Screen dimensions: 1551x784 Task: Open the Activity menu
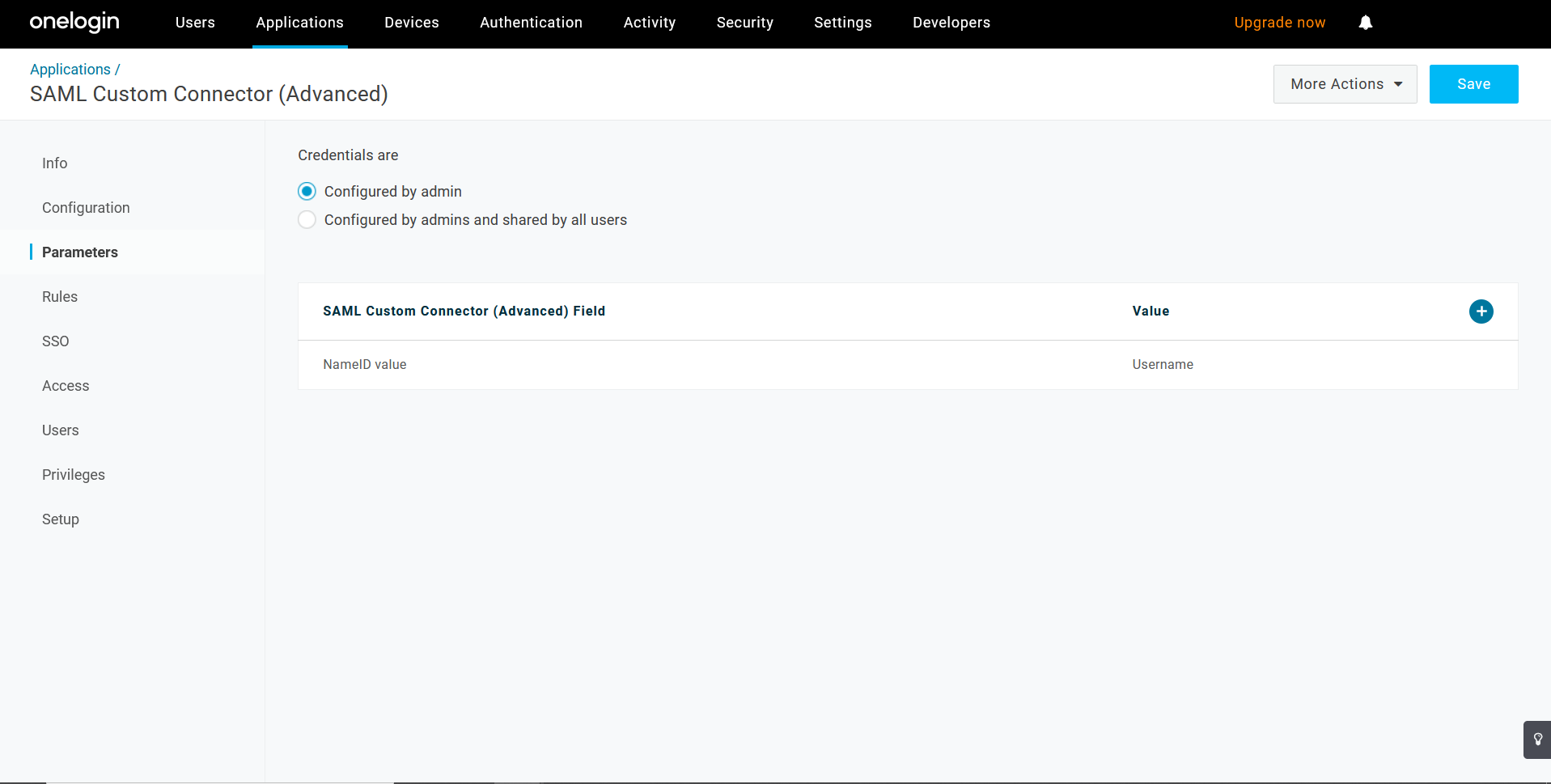[x=649, y=22]
